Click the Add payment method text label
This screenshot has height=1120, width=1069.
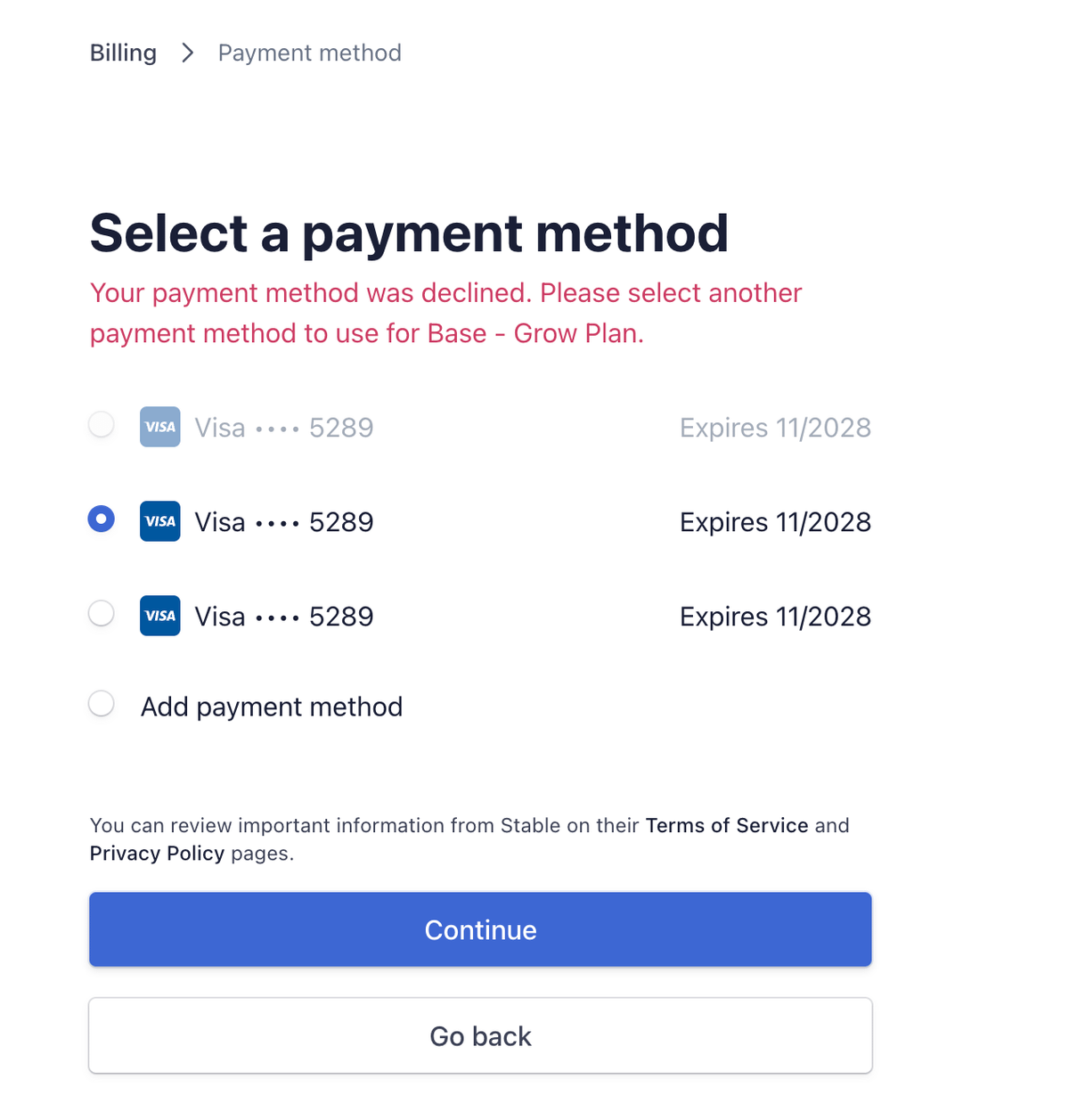tap(271, 706)
